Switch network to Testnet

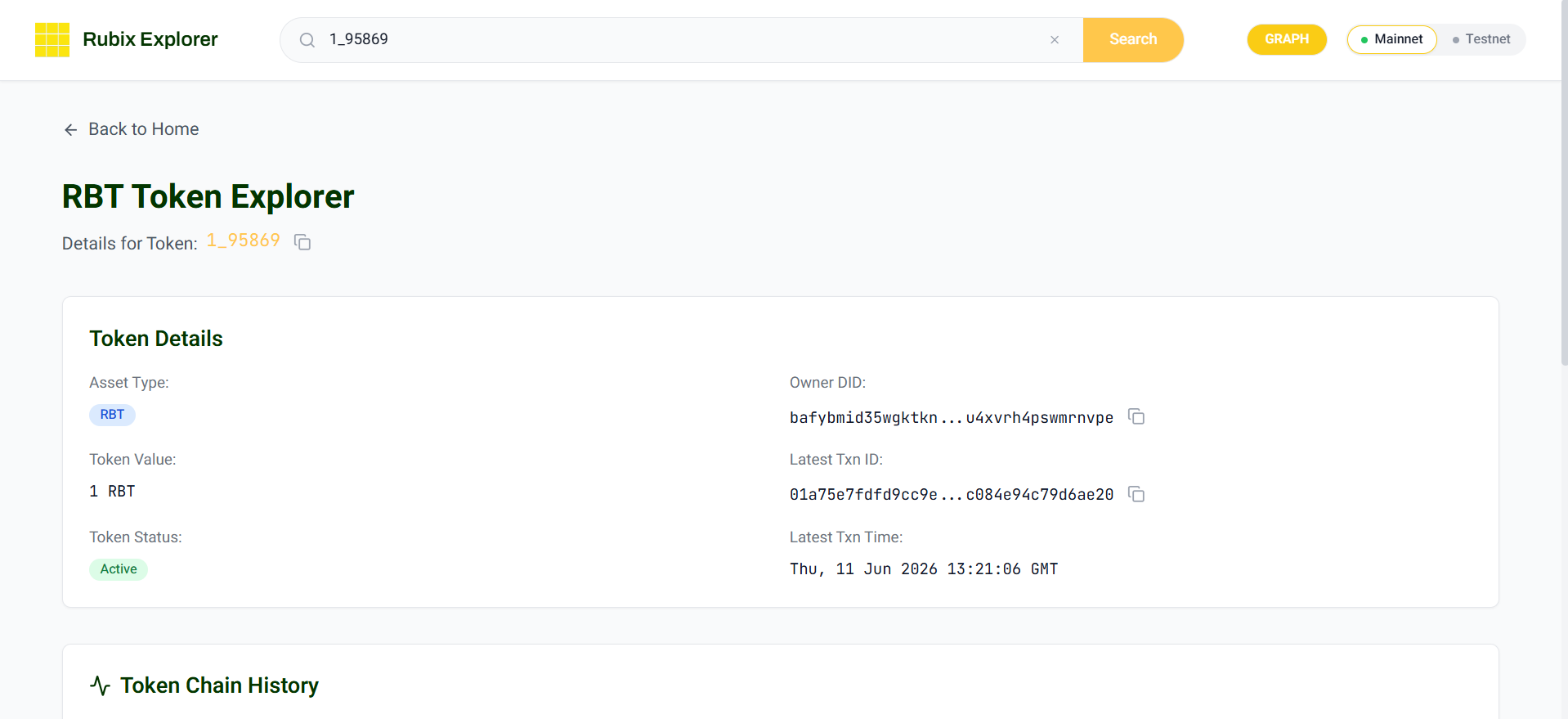coord(1481,39)
